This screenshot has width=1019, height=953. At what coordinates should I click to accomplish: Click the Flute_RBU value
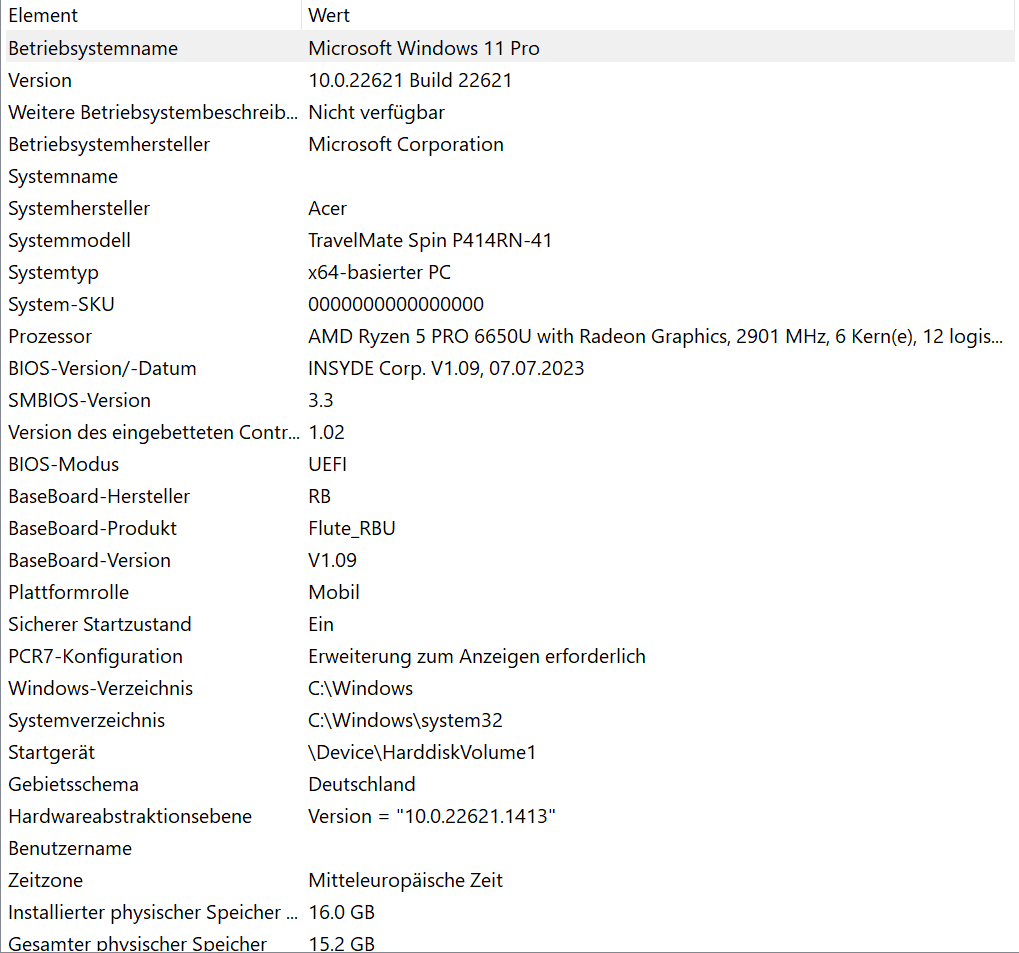pyautogui.click(x=352, y=529)
